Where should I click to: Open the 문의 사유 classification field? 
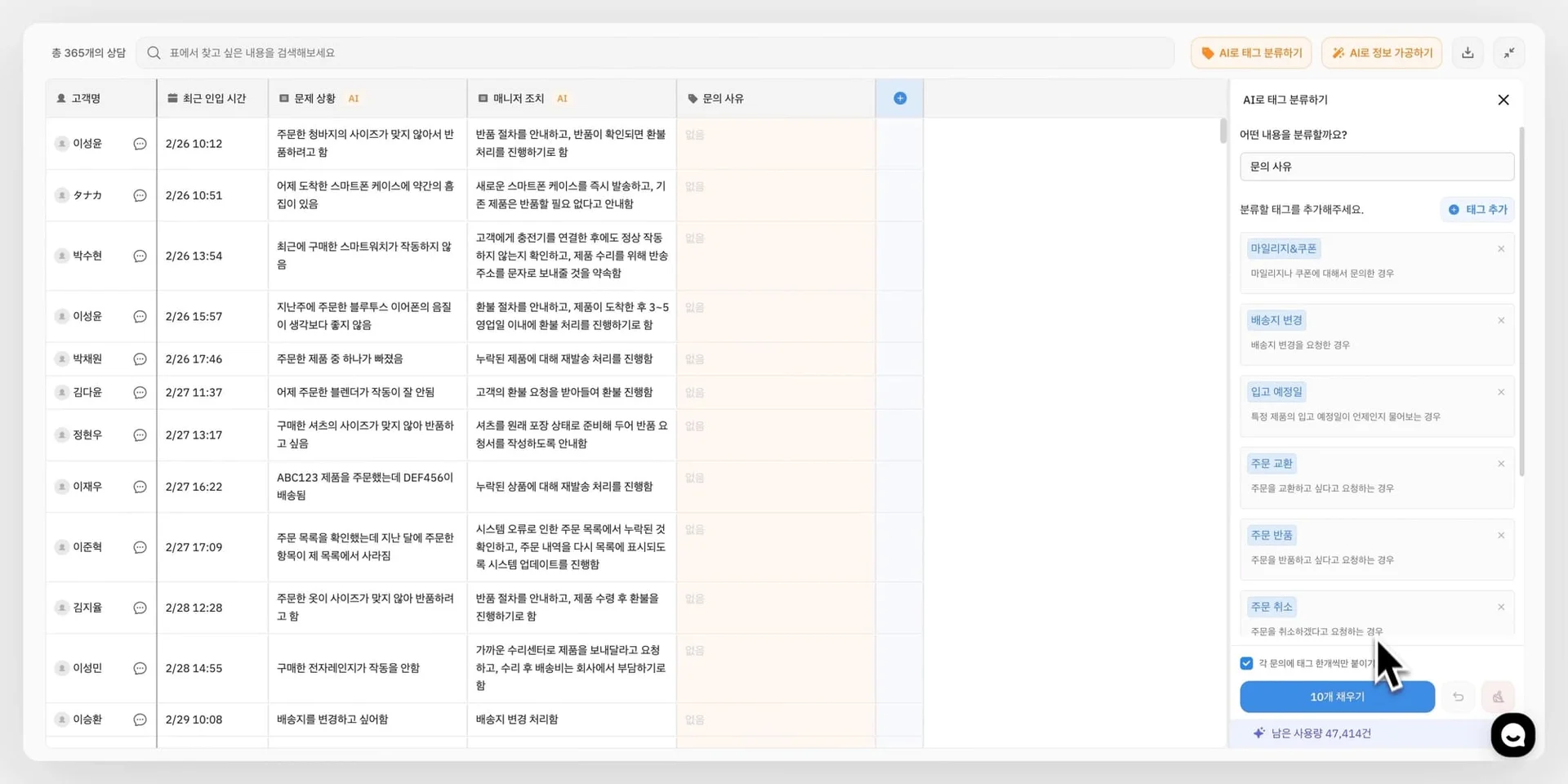1376,167
